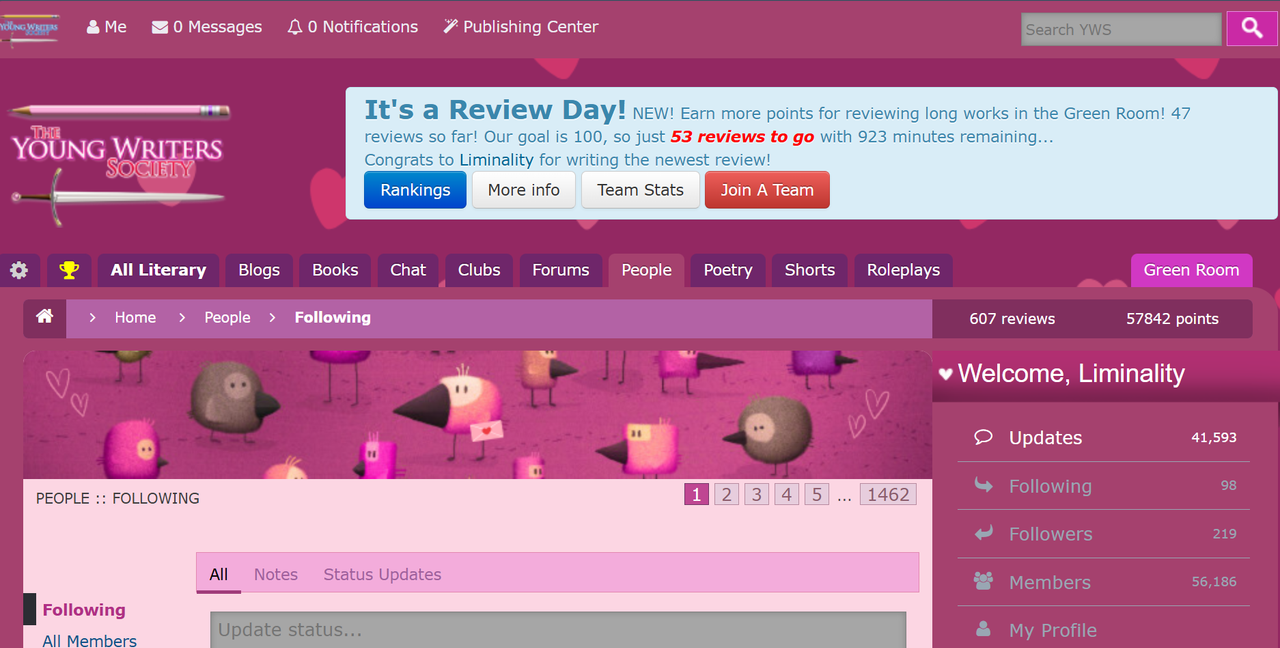This screenshot has height=648, width=1280.
Task: Open the trophy icon tab
Action: coord(69,270)
